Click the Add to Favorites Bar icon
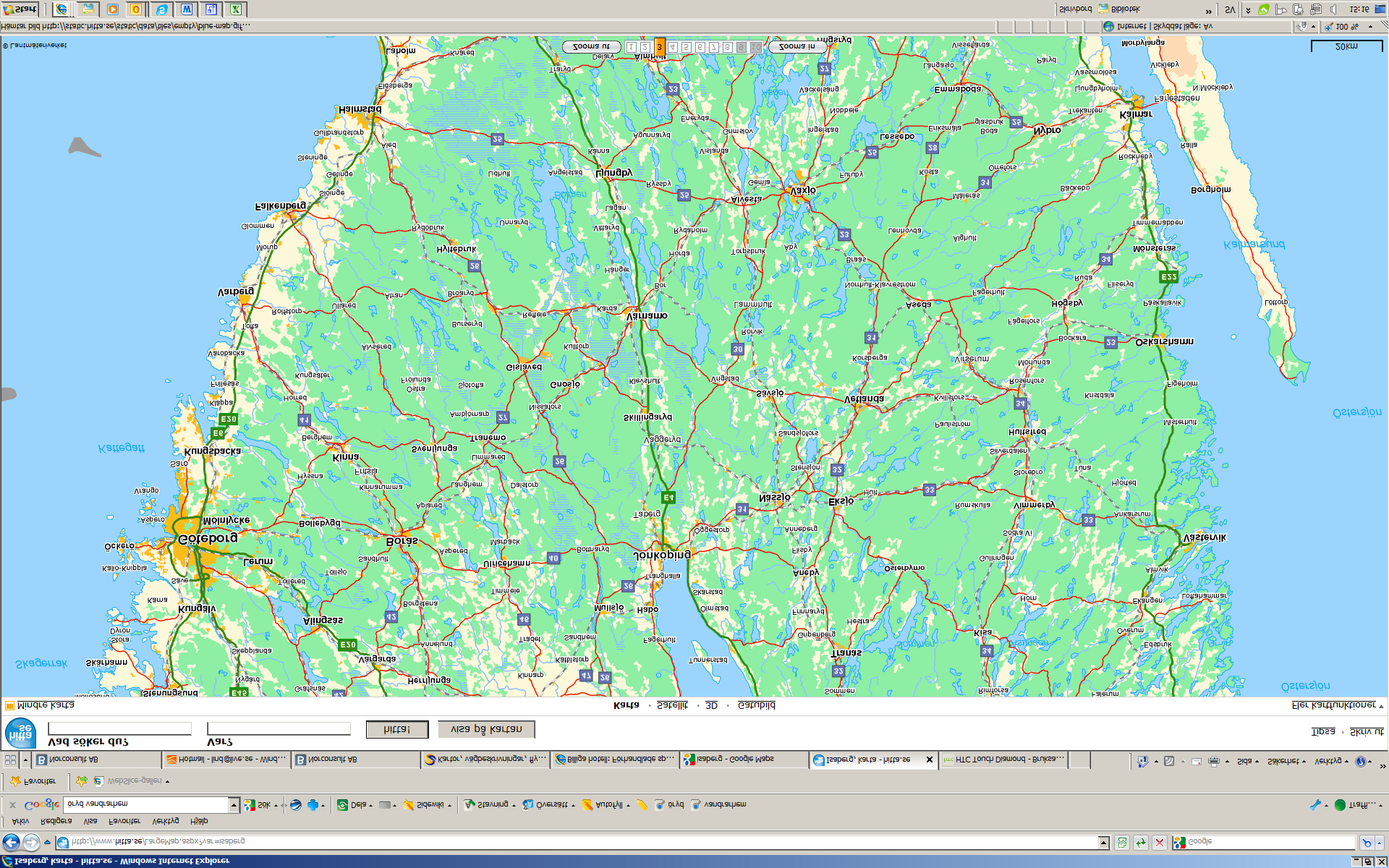Screen dimensions: 1389x868 pyautogui.click(x=82, y=781)
